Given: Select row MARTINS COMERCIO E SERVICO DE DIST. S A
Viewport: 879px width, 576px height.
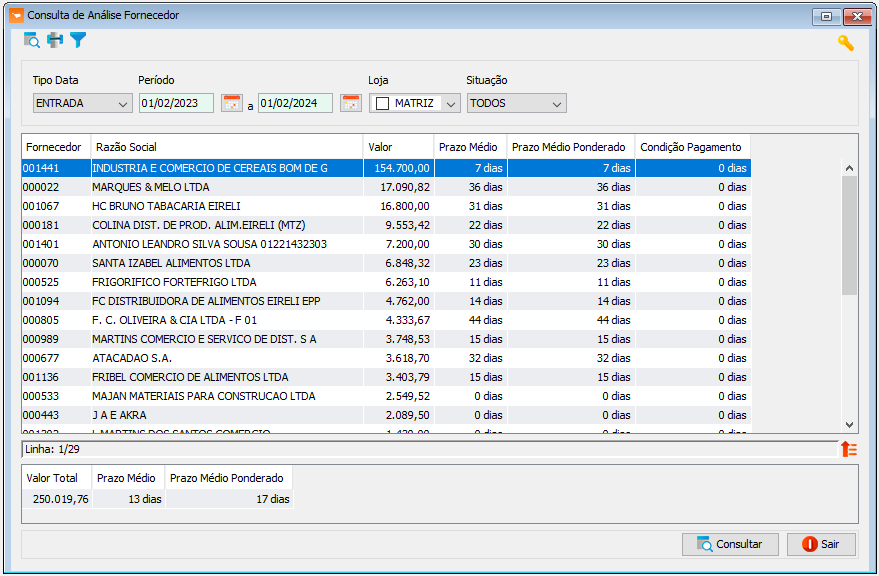Looking at the screenshot, I should [386, 339].
